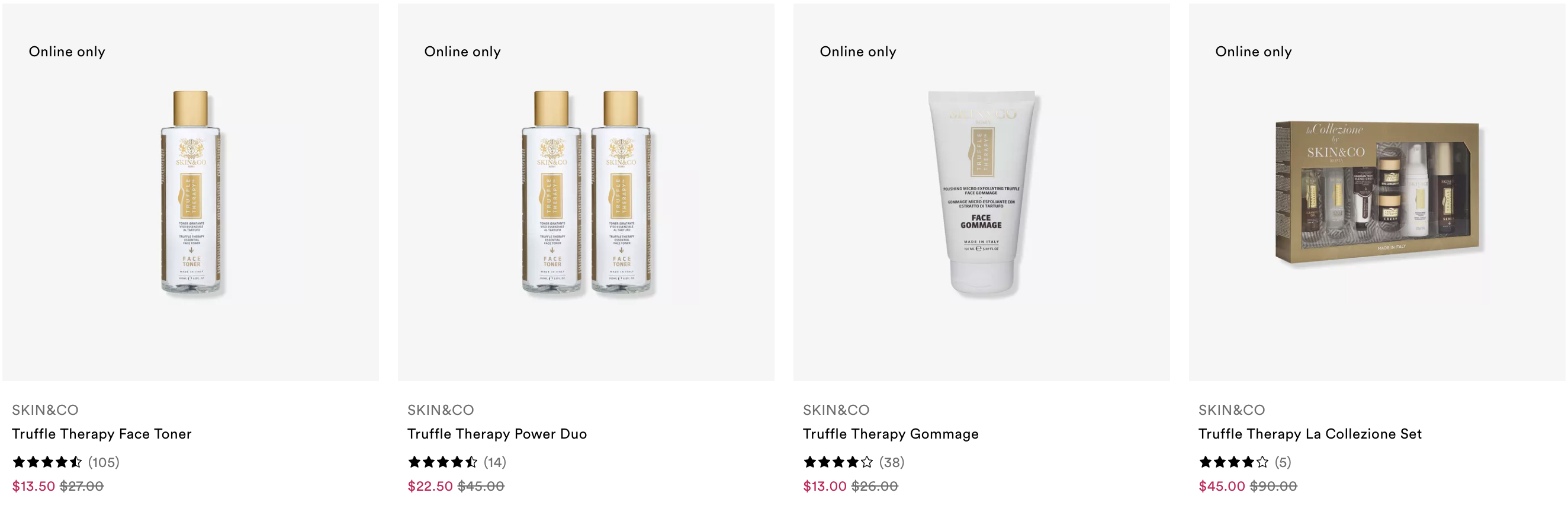Image resolution: width=1568 pixels, height=518 pixels.
Task: Open the 14 reviews count for Power Duo
Action: pos(495,462)
